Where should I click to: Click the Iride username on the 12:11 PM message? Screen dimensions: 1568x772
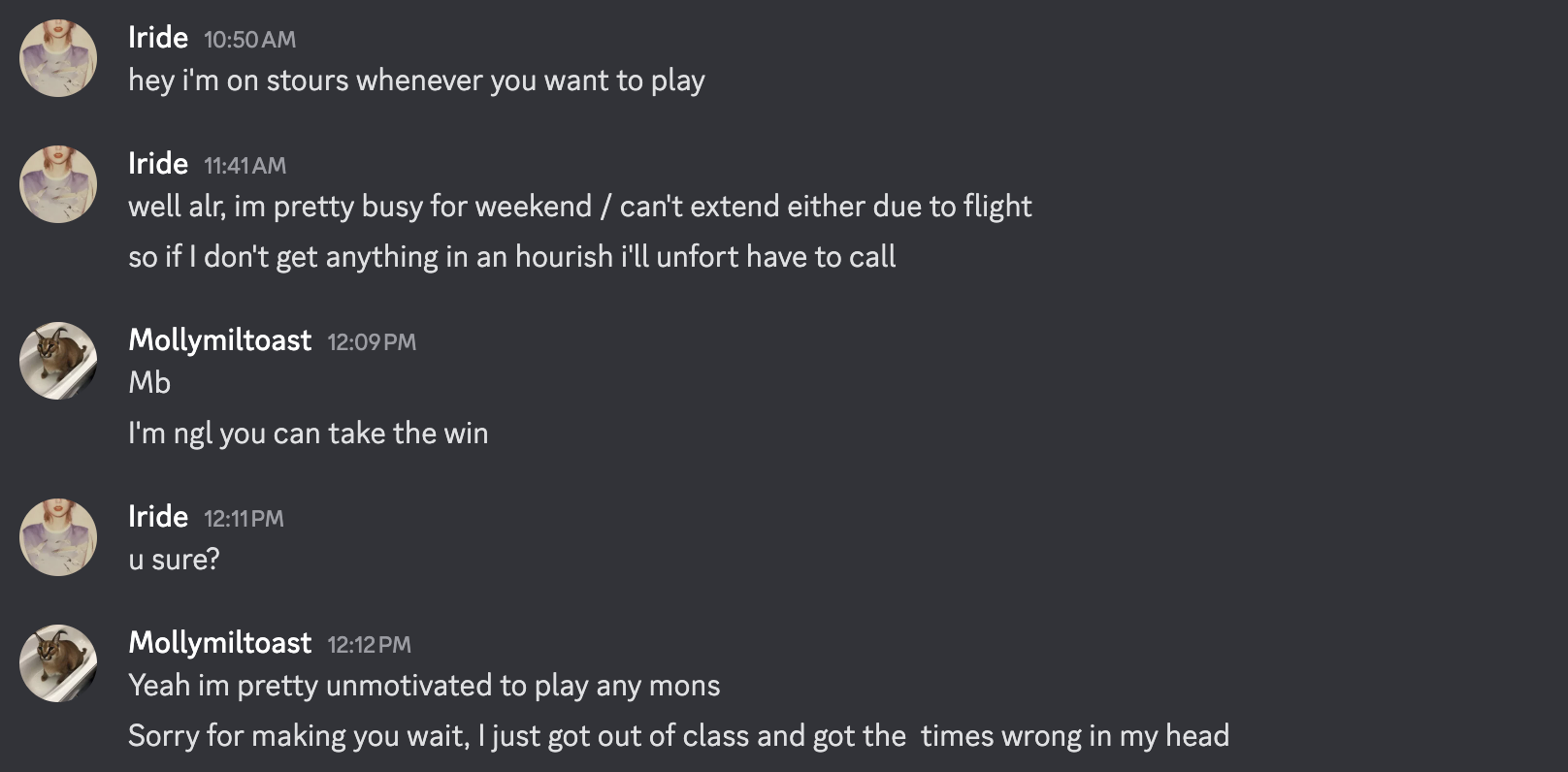(158, 517)
